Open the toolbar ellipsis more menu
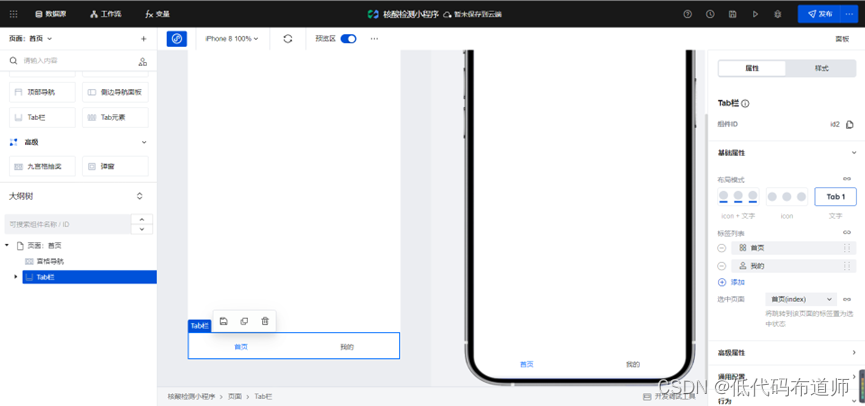 pos(375,39)
